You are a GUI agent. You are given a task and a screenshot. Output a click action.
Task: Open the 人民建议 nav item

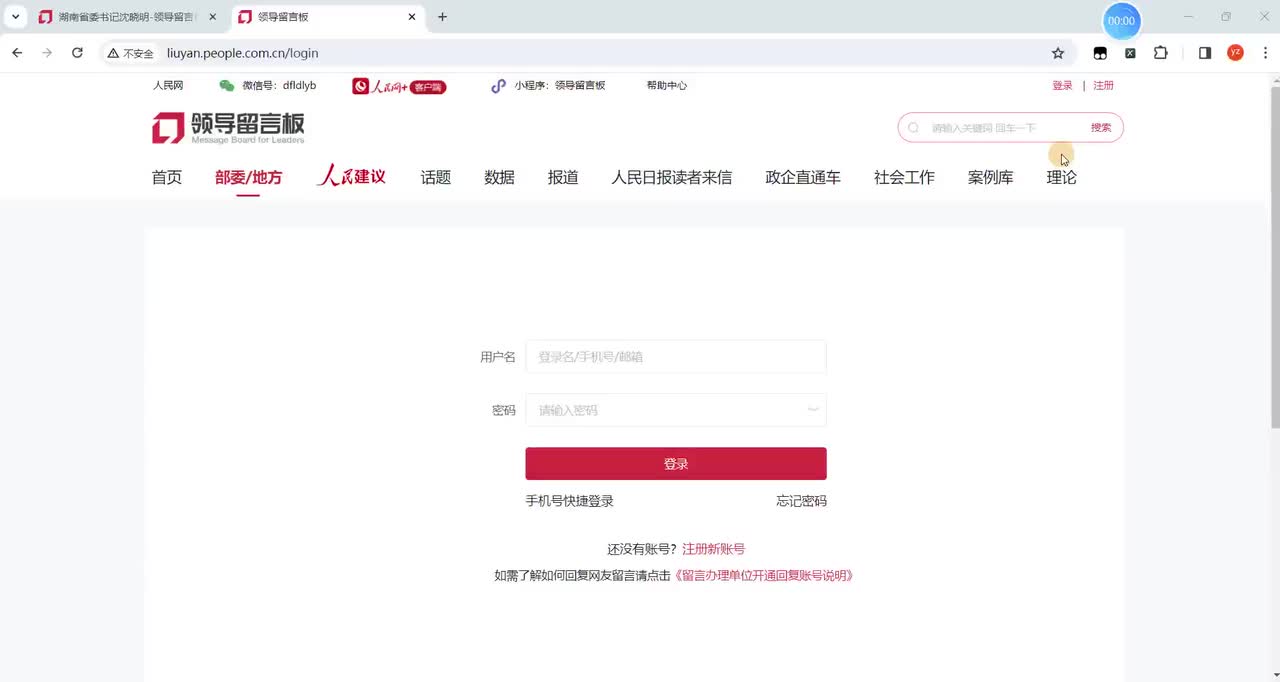click(351, 176)
